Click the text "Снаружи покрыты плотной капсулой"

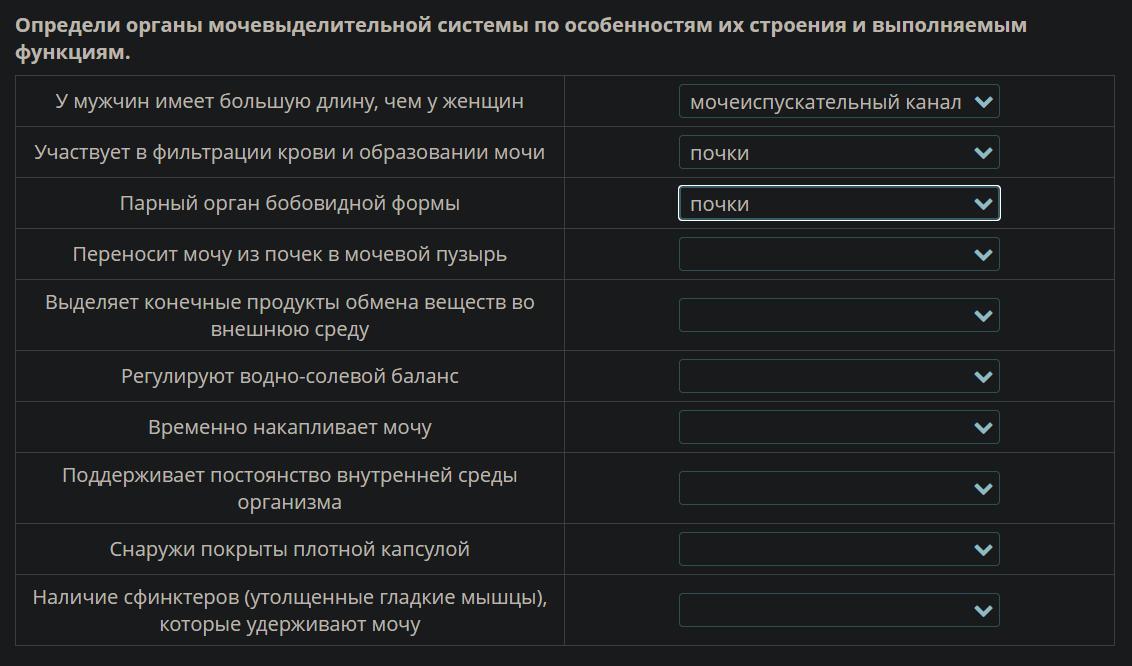[289, 550]
